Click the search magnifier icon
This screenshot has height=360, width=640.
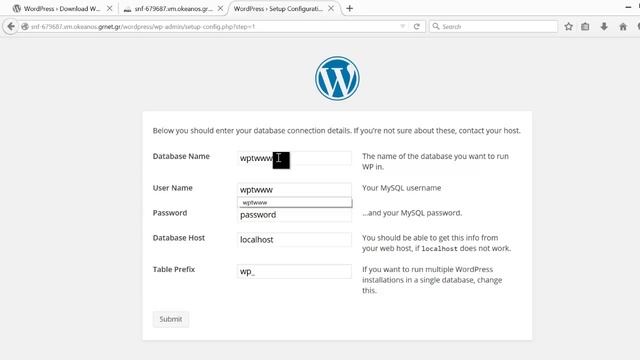pyautogui.click(x=436, y=27)
